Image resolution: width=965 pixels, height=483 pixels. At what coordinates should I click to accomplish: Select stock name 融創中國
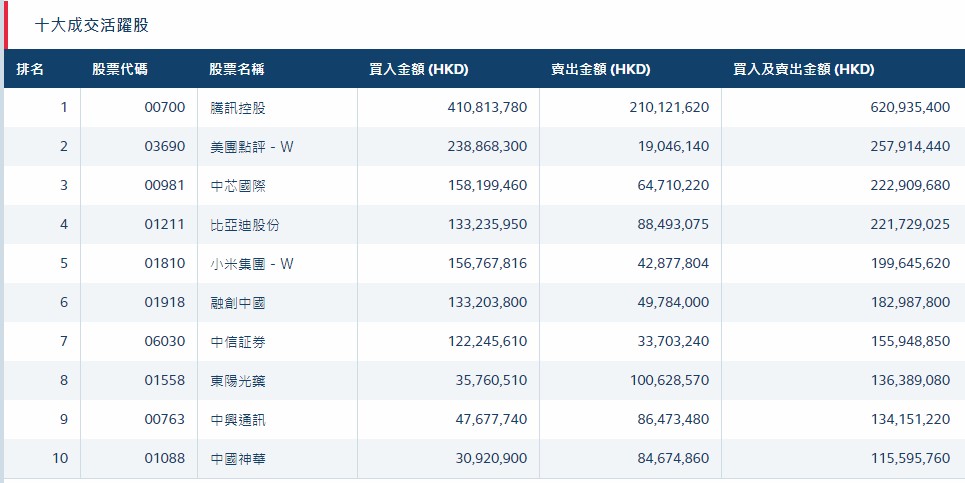coord(238,303)
